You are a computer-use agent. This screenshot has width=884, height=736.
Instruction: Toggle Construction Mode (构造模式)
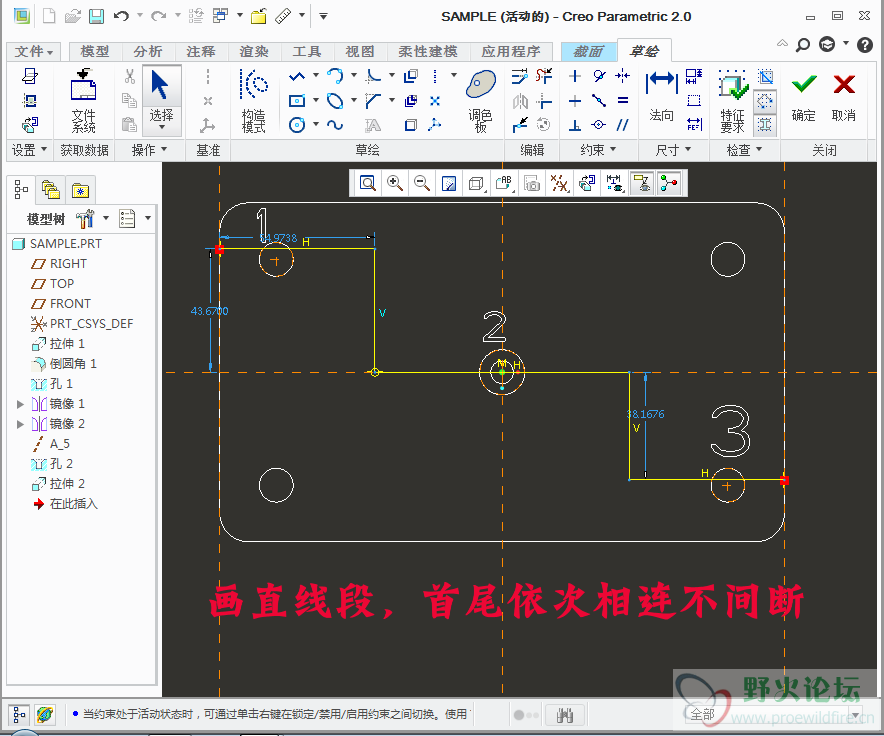[x=253, y=100]
